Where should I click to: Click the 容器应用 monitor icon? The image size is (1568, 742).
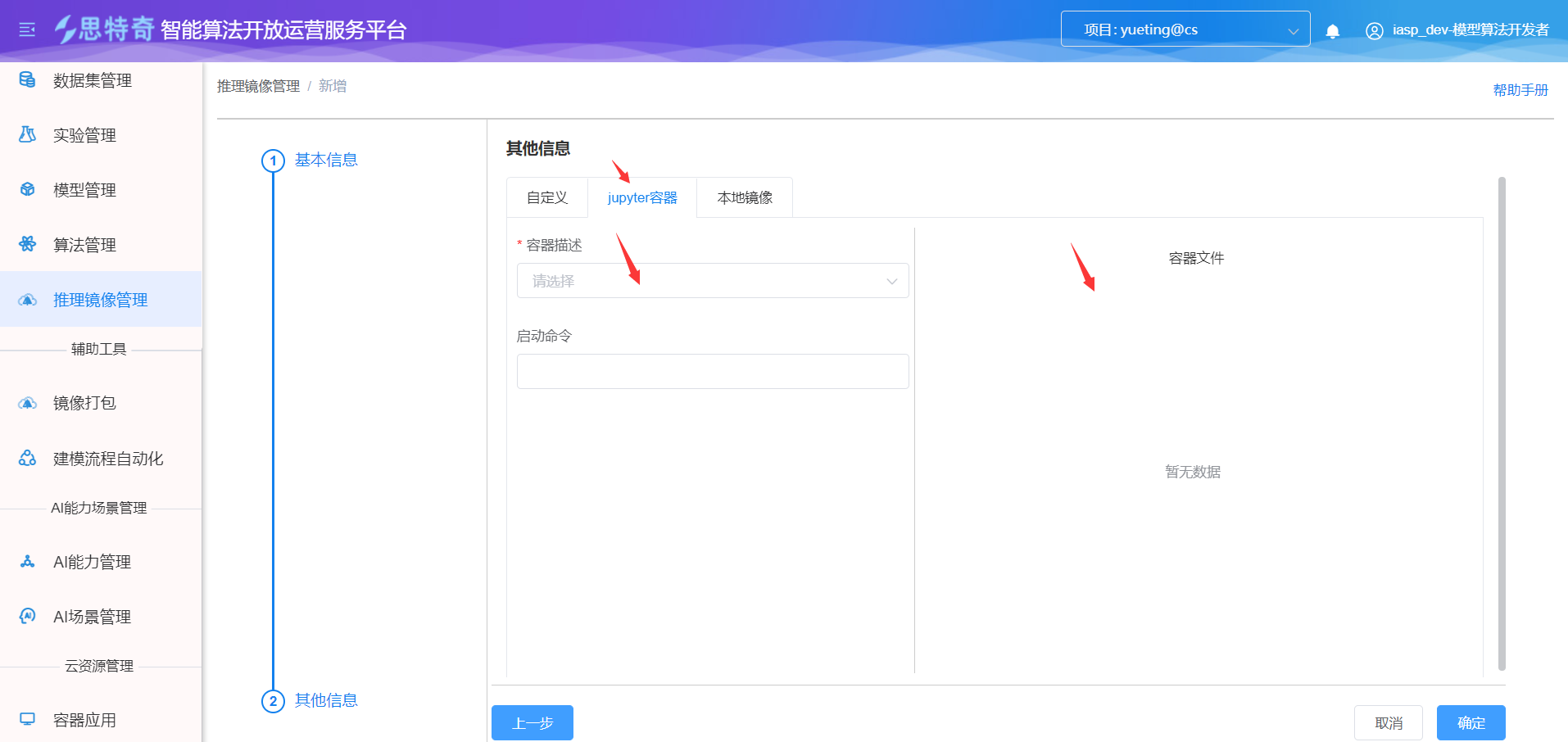27,719
